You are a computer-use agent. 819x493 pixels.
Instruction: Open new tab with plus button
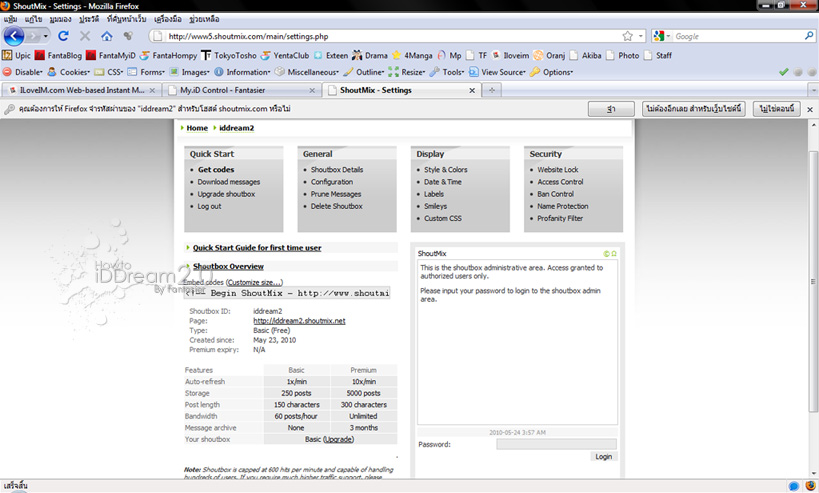(x=492, y=90)
